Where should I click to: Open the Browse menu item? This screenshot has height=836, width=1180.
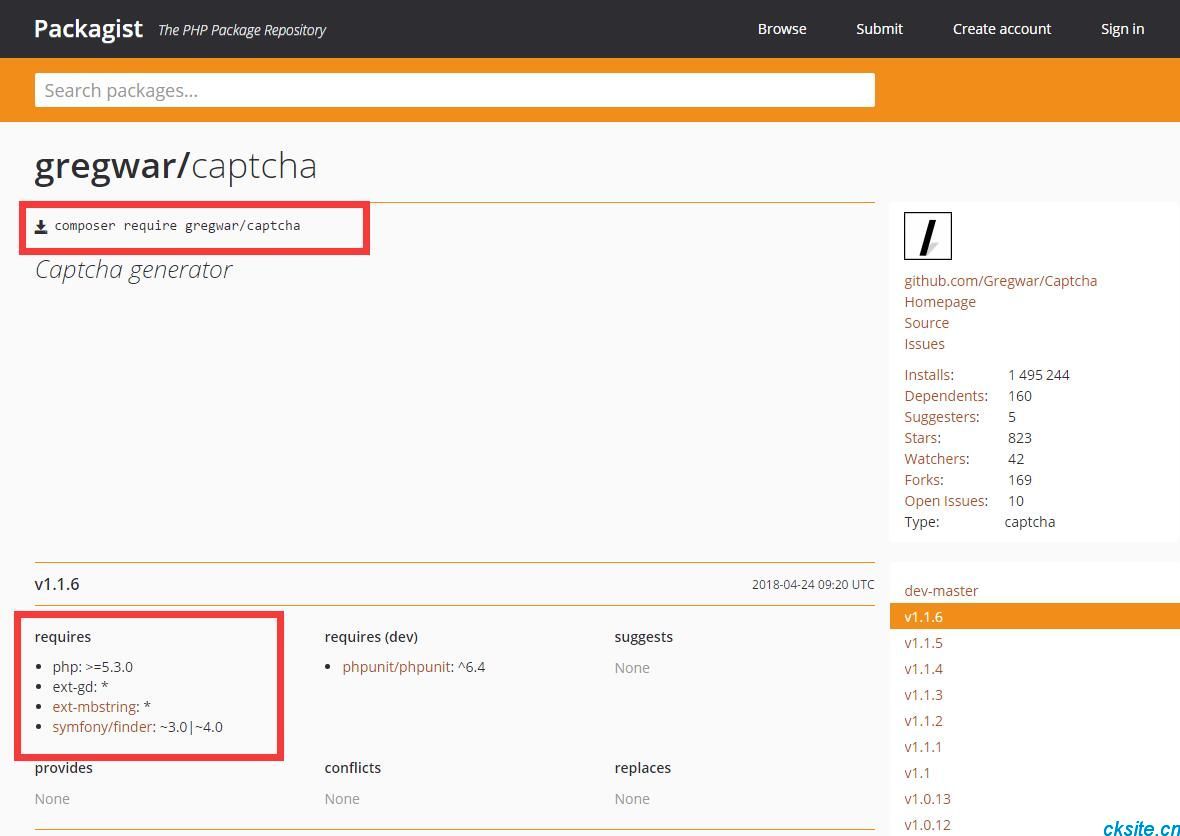[782, 29]
